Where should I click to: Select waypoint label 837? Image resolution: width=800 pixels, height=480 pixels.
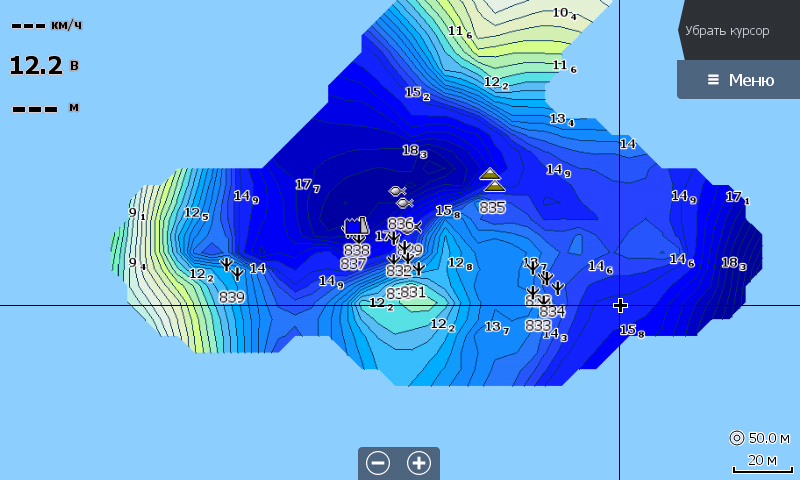[x=353, y=264]
